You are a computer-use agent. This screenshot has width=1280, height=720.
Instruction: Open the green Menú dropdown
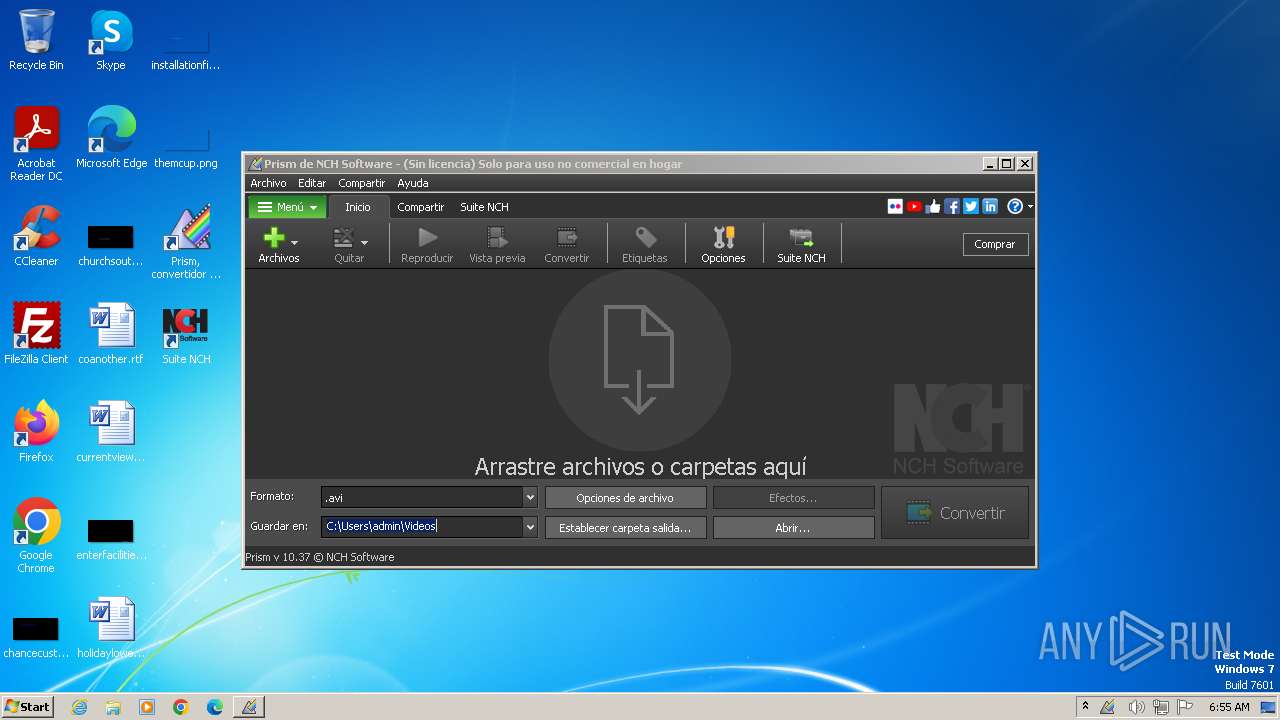[287, 207]
